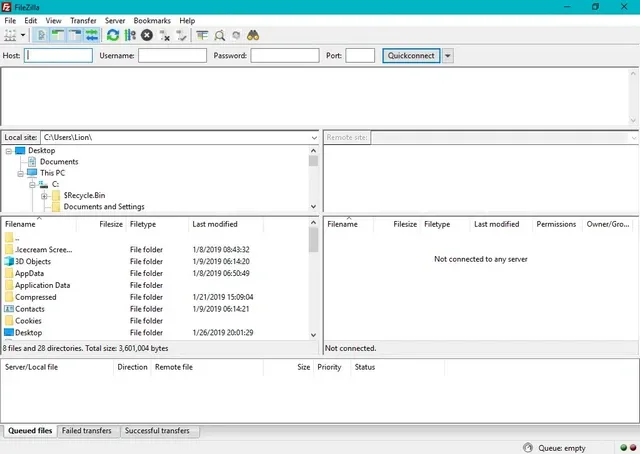Open the Quickconnect history dropdown

coord(448,56)
